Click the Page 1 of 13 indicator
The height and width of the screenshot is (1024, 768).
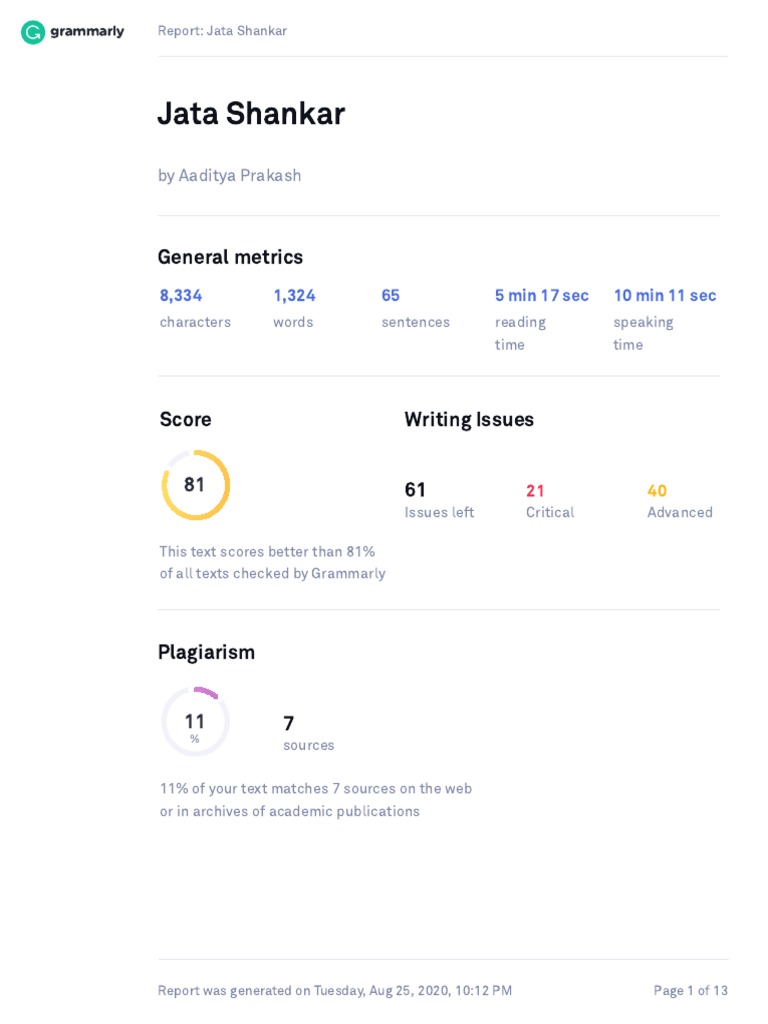click(690, 991)
